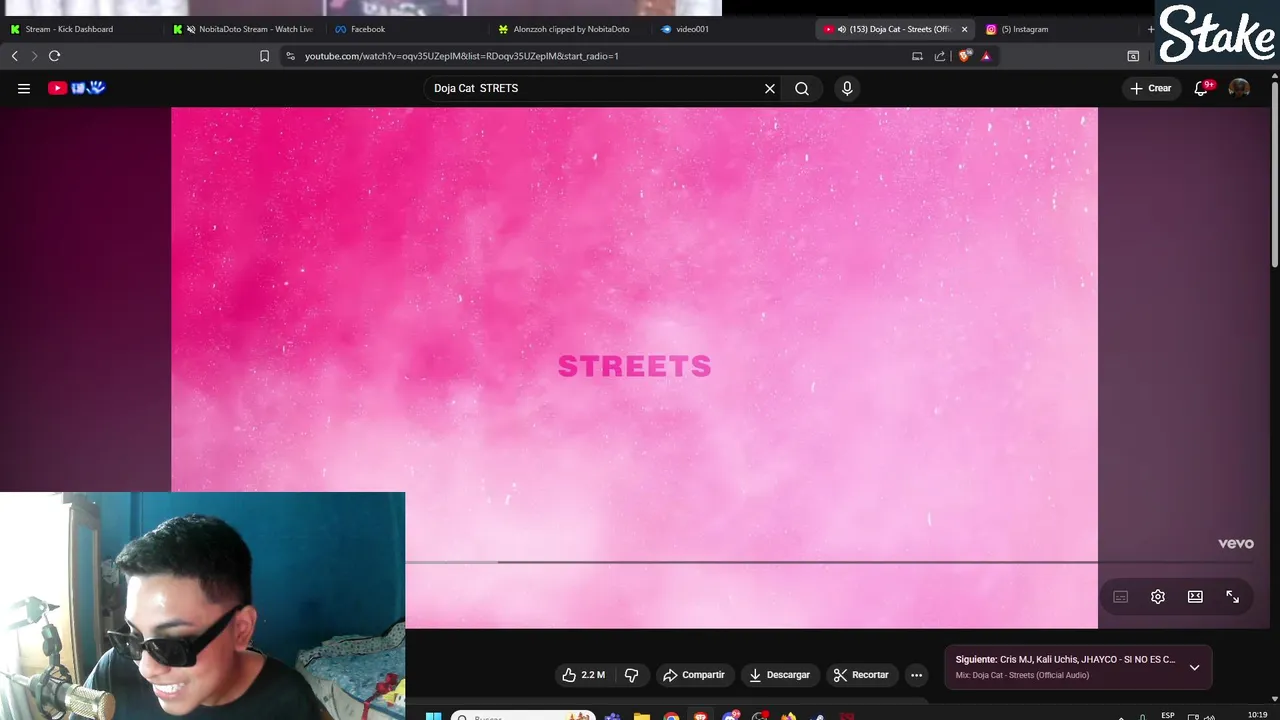Toggle theater mode on the player

(1195, 597)
